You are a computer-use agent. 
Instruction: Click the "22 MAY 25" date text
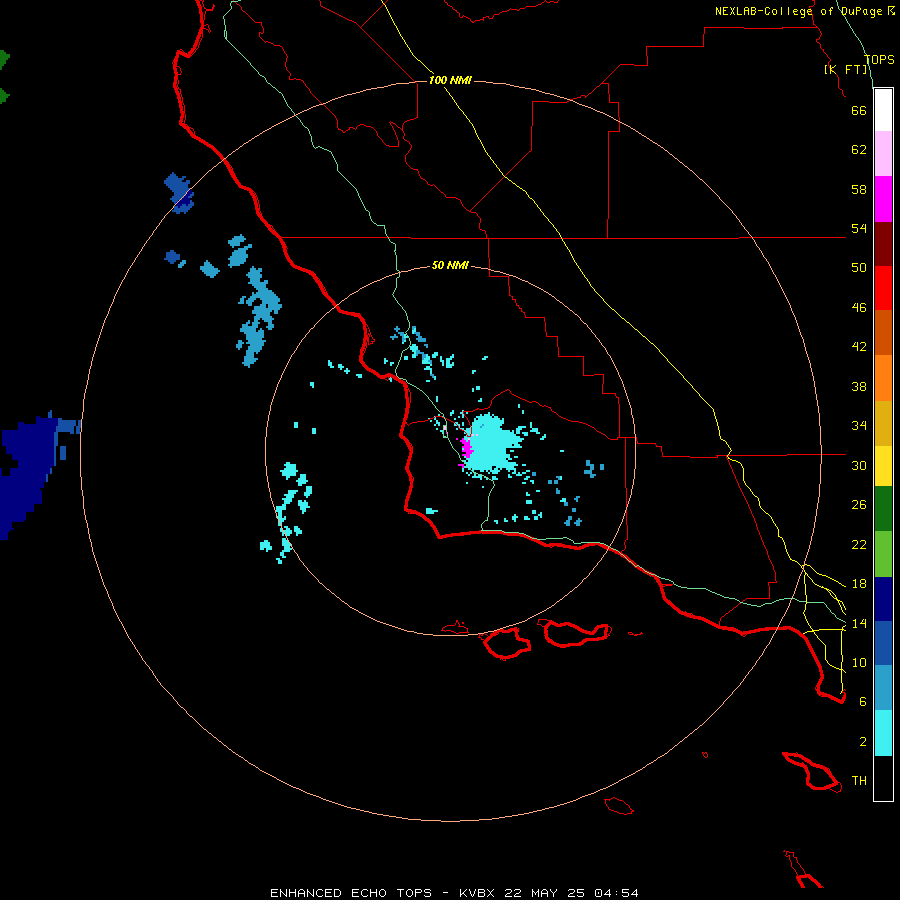[x=545, y=893]
